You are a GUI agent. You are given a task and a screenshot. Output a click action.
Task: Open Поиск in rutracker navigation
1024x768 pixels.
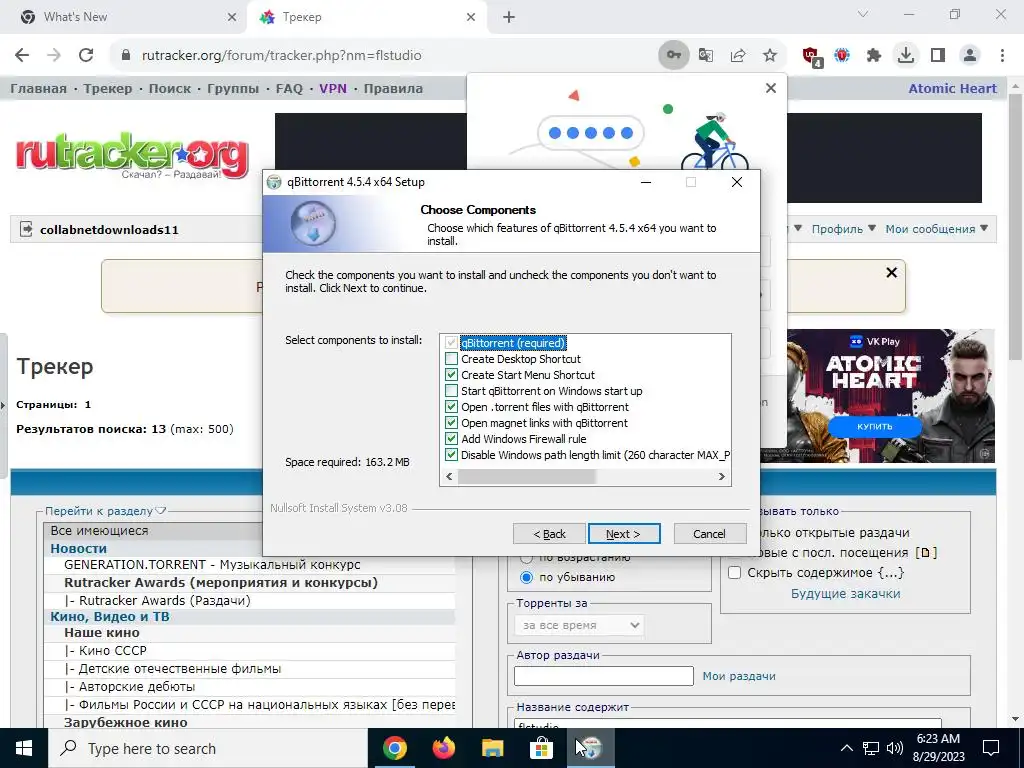pos(170,88)
